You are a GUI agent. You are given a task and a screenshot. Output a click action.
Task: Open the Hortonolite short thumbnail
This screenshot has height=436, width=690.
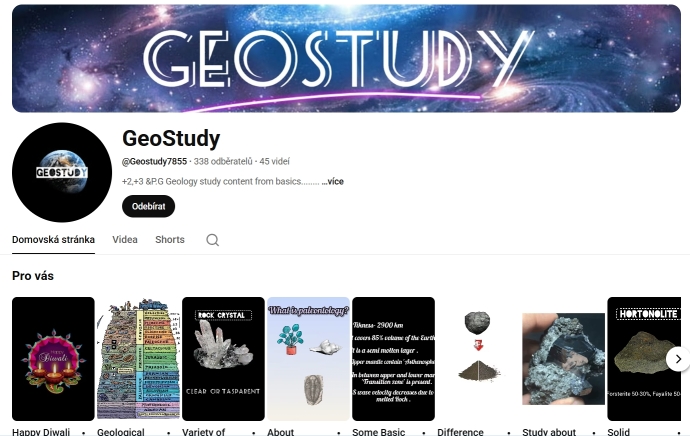click(x=644, y=359)
